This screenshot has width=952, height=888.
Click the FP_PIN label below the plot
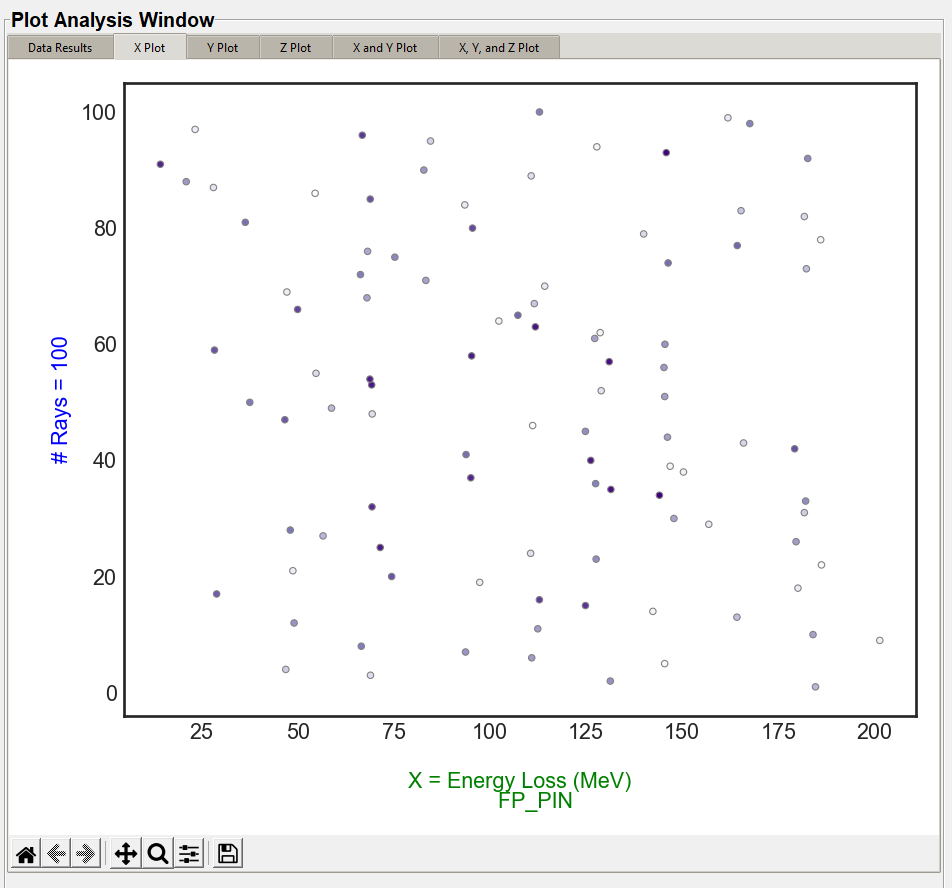[535, 801]
